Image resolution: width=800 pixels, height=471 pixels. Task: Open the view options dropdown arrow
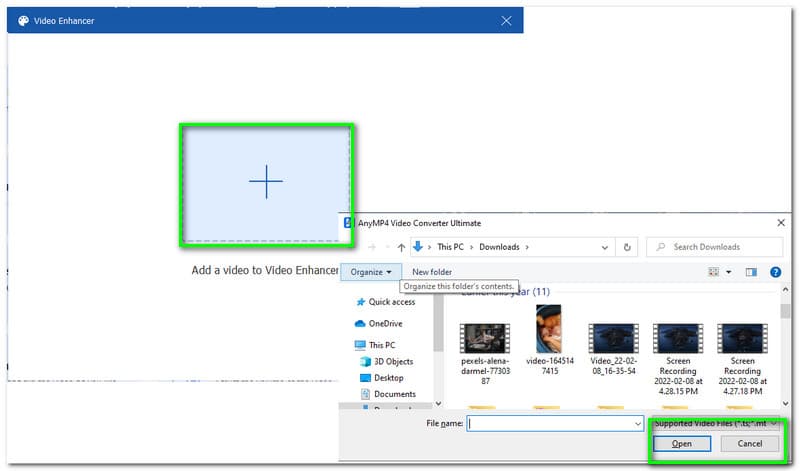(x=729, y=272)
